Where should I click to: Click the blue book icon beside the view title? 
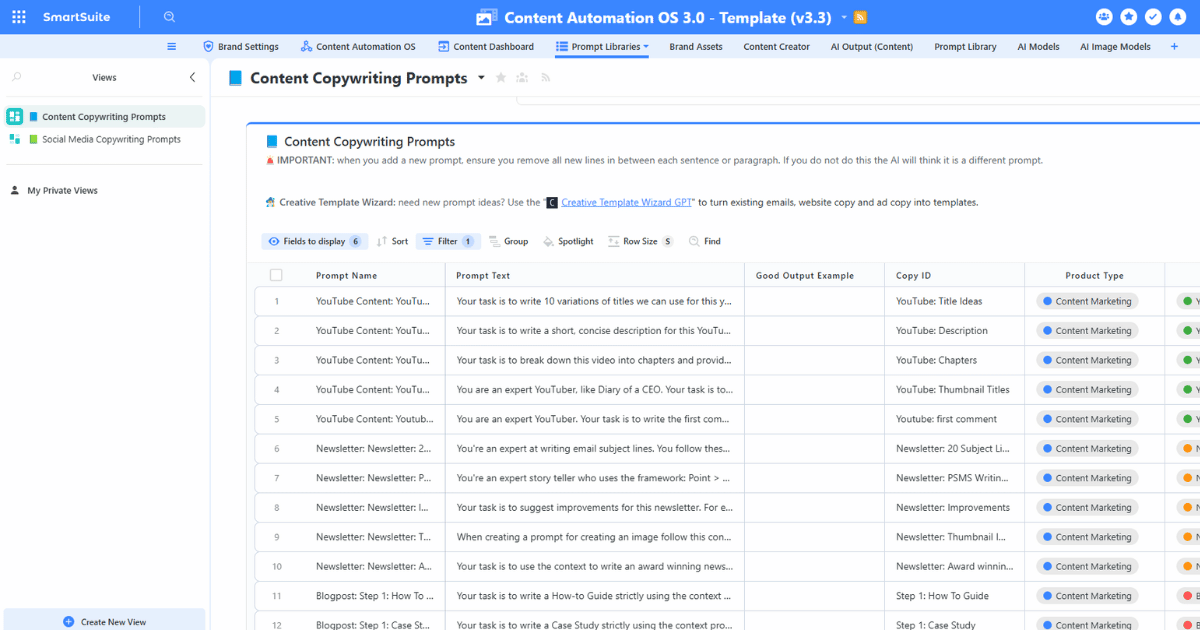[235, 78]
